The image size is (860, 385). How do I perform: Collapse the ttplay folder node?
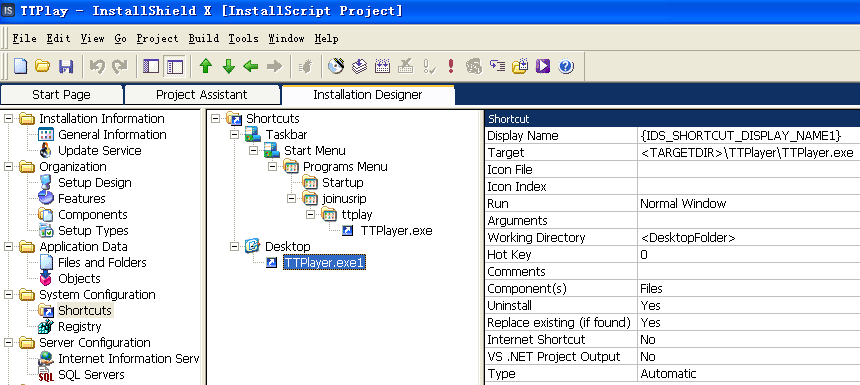(x=311, y=214)
